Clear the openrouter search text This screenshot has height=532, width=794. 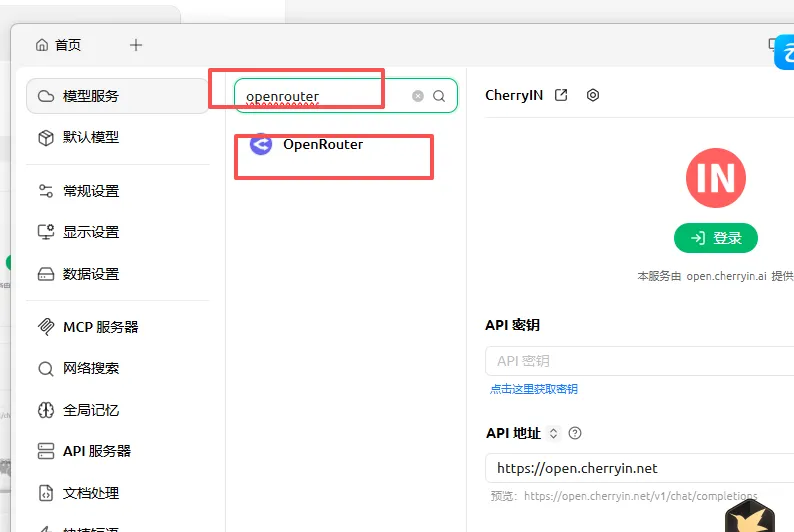click(x=418, y=96)
